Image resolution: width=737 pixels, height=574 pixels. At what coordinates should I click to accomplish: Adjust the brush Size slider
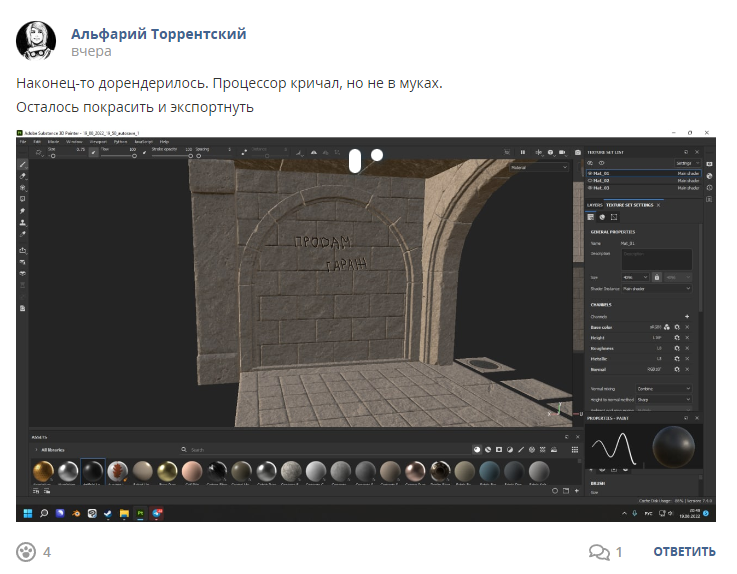66,156
